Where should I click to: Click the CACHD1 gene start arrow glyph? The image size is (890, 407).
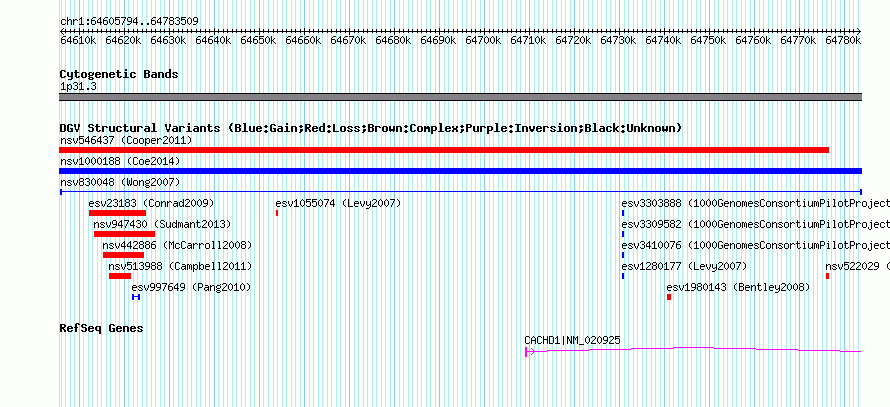tap(530, 352)
